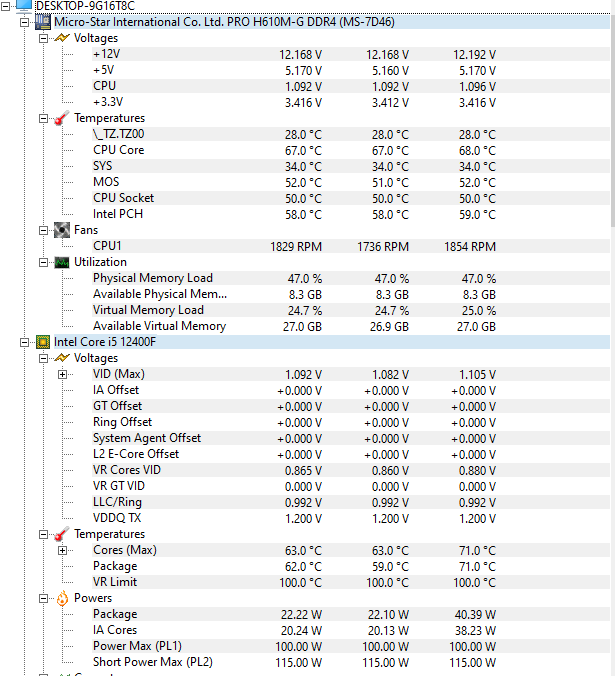
Task: Select the VDDQ TX voltage row
Action: (x=350, y=518)
